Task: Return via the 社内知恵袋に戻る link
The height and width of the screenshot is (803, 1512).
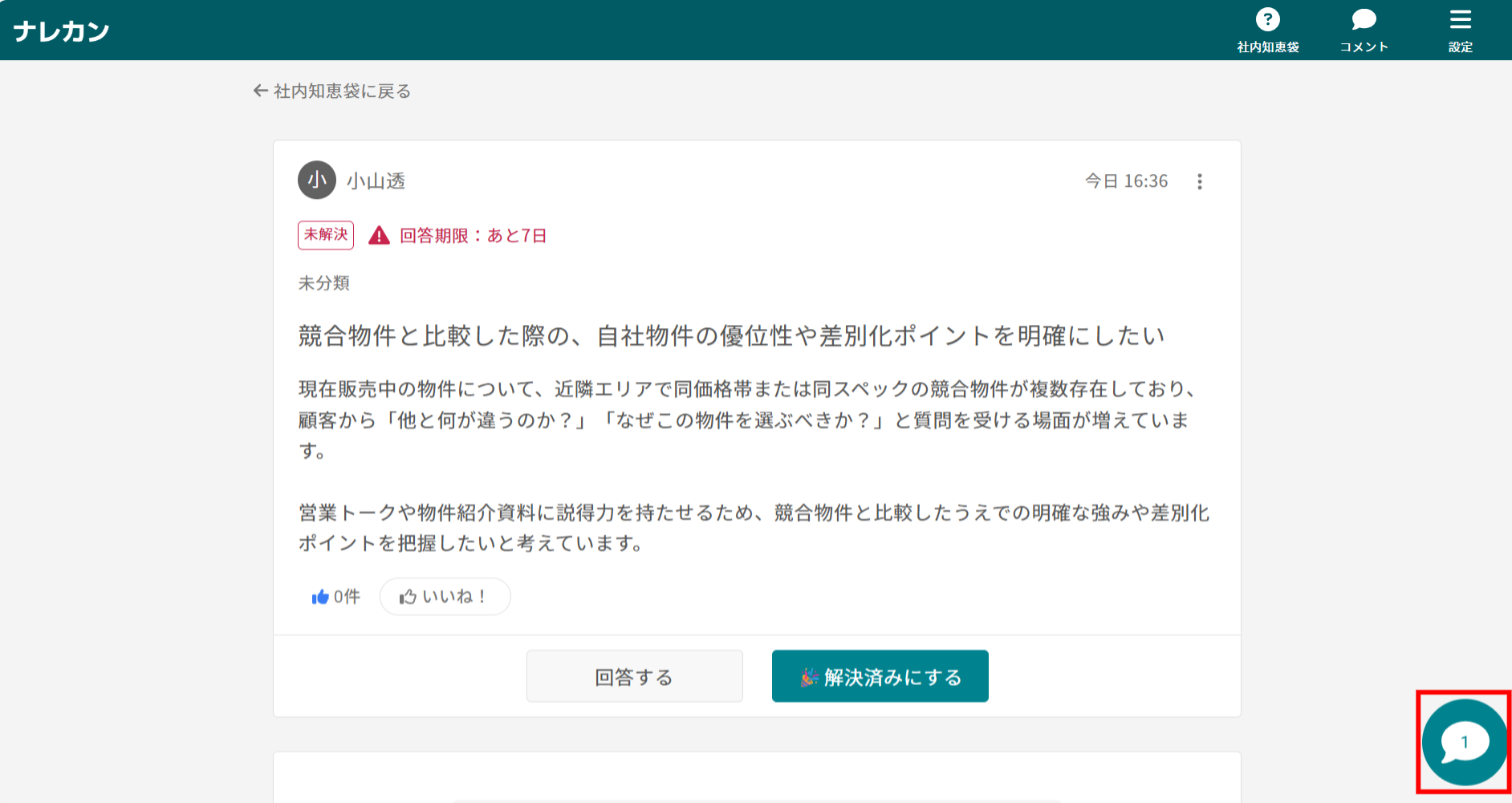Action: 340,91
